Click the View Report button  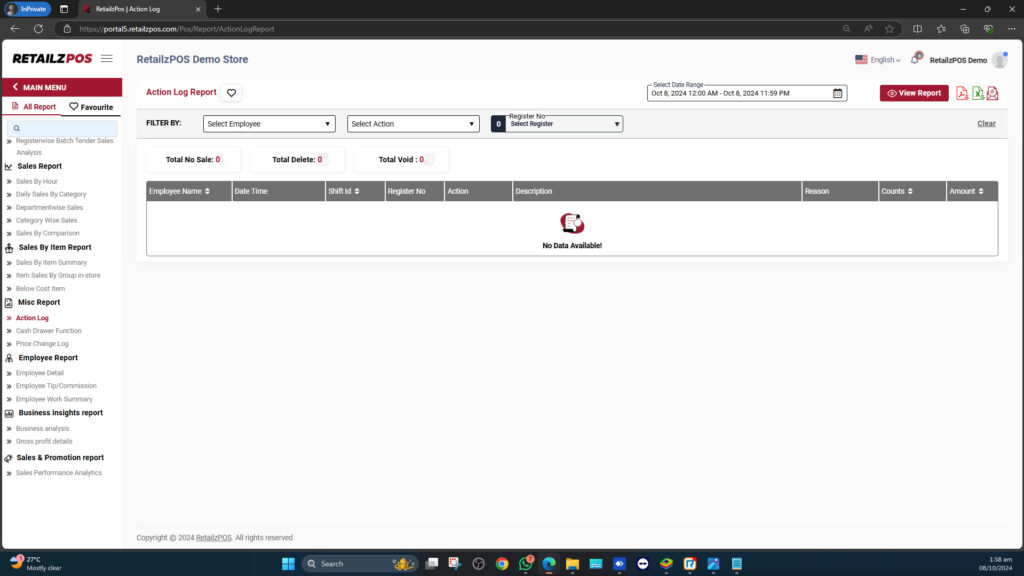point(914,93)
